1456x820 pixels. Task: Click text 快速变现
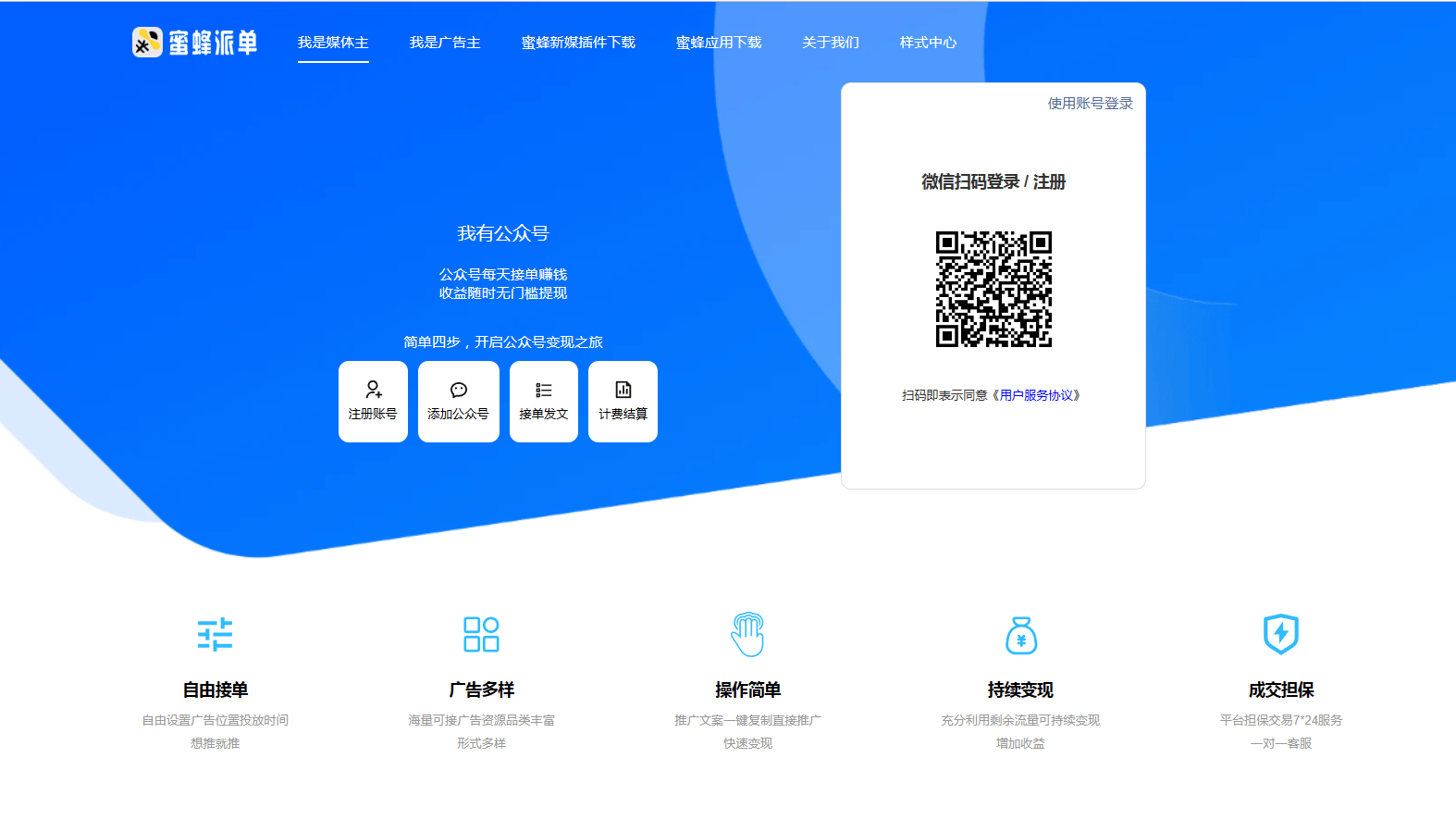click(747, 743)
